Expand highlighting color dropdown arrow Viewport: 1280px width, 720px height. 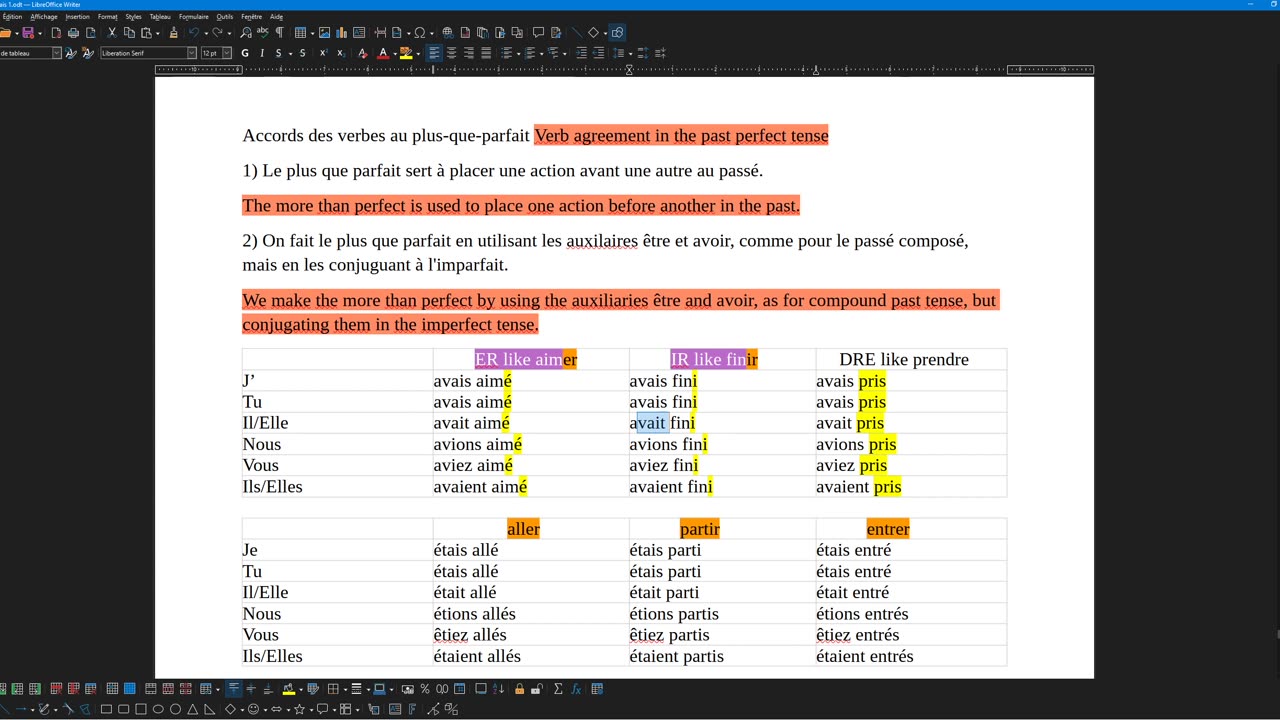click(418, 53)
